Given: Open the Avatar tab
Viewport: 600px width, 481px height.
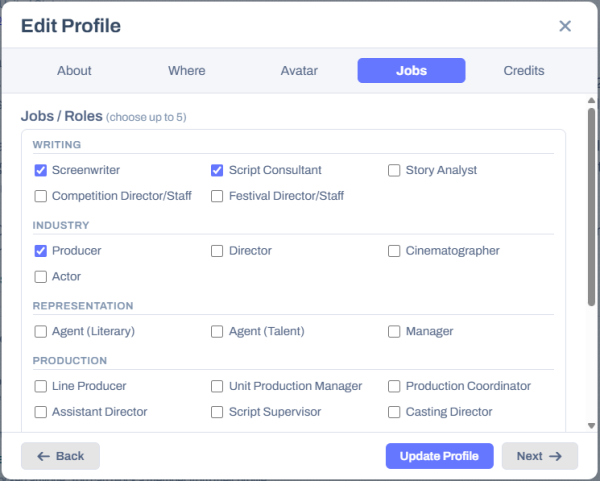Looking at the screenshot, I should click(x=299, y=70).
